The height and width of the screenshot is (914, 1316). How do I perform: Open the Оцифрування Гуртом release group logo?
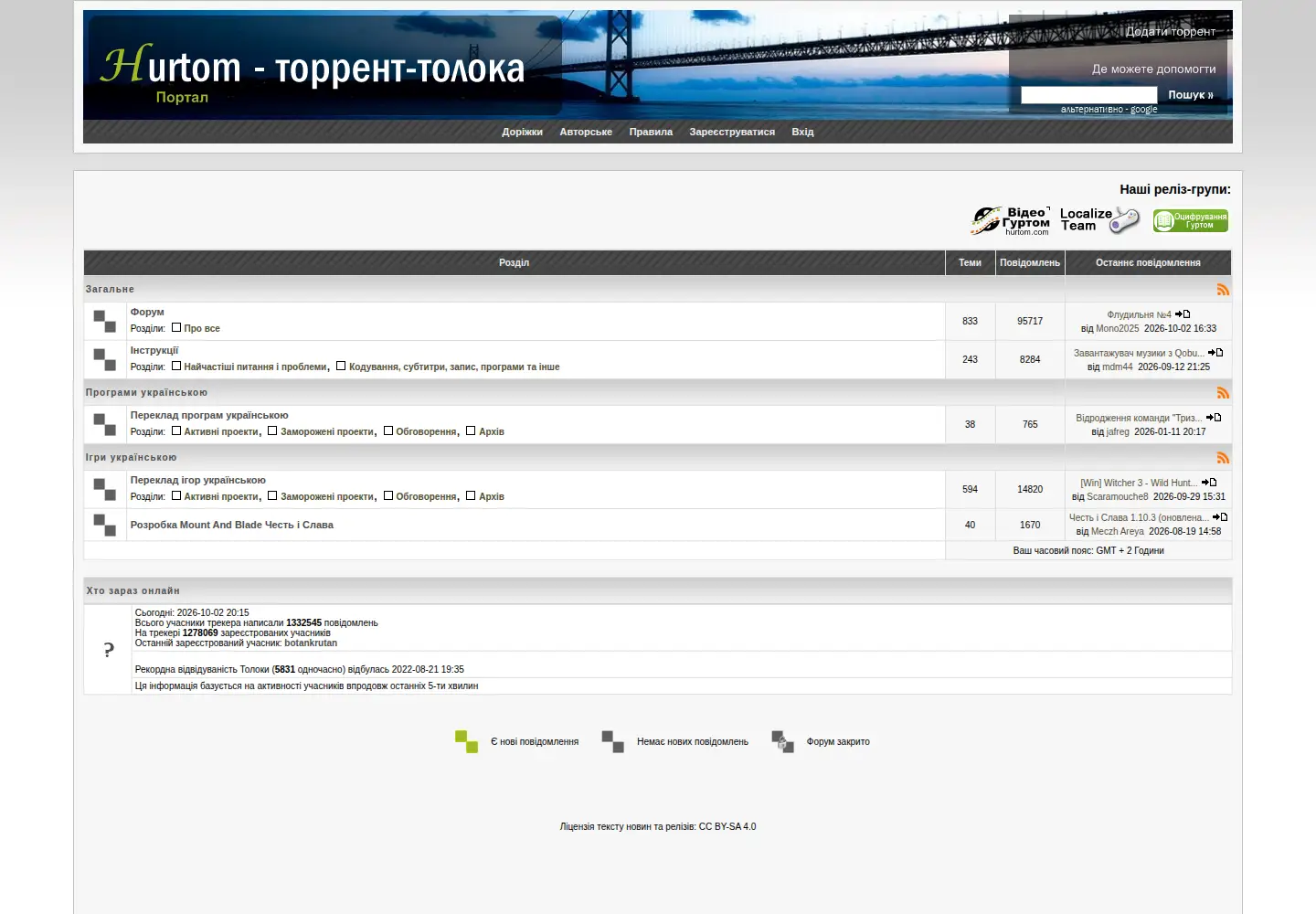1191,221
